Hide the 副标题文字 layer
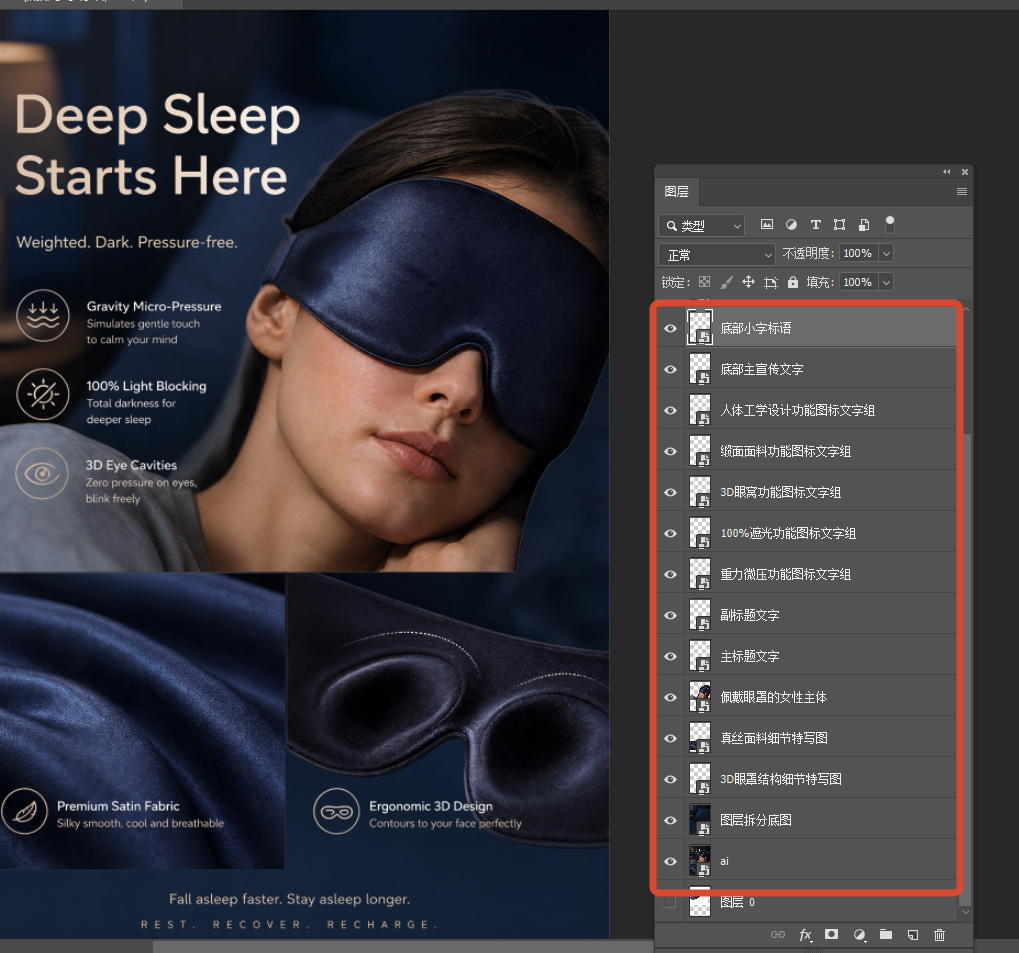Viewport: 1019px width, 953px height. pos(671,615)
